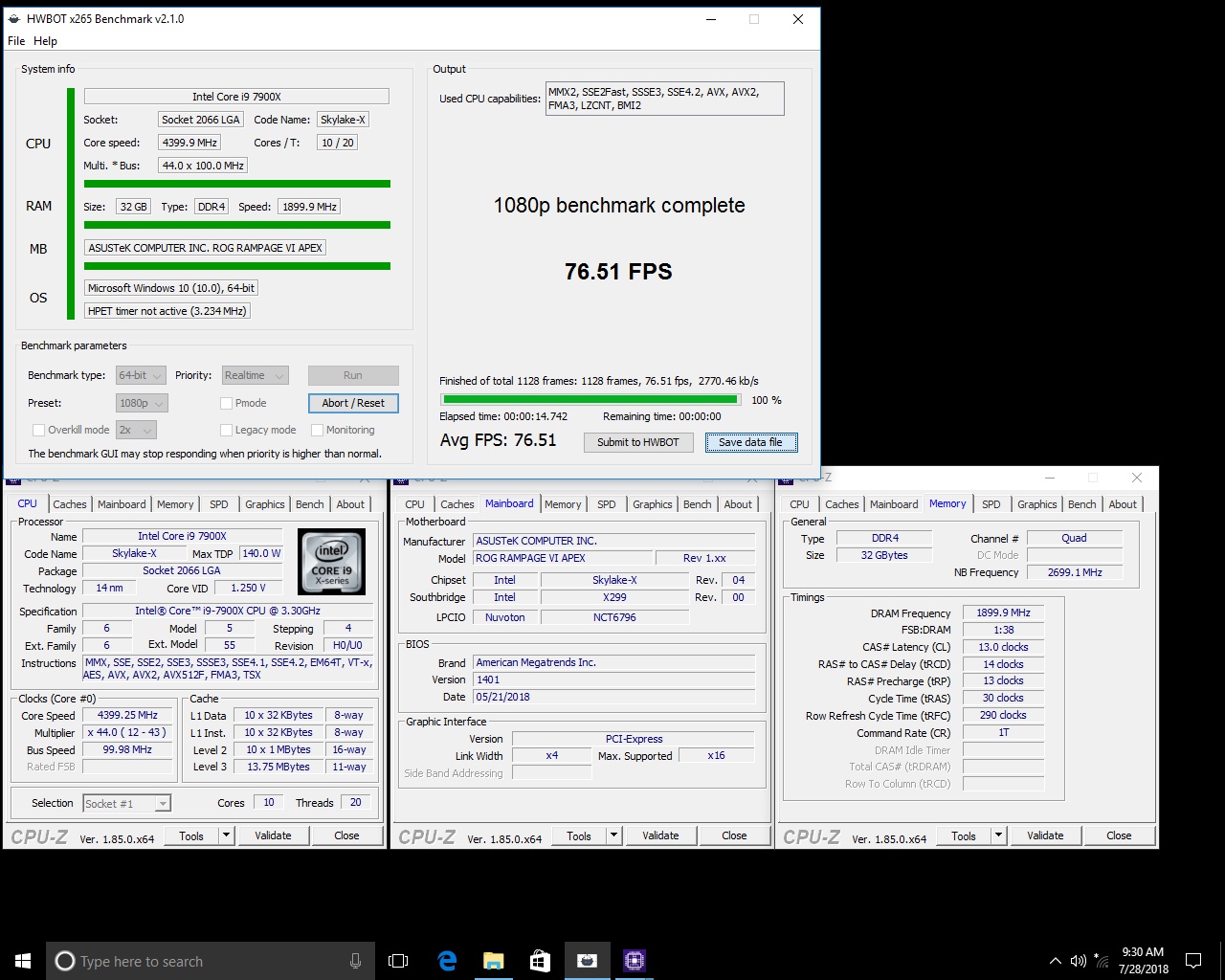Launch Microsoft Edge from the taskbar
Screen dimensions: 1225x980
pyautogui.click(x=446, y=961)
